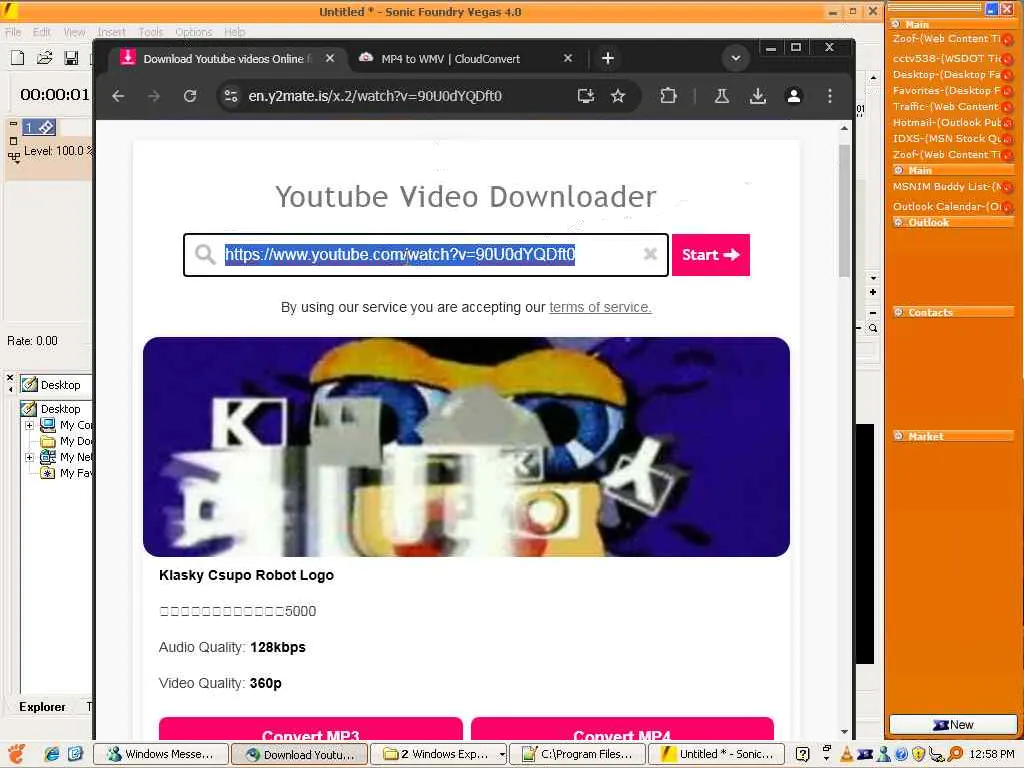The width and height of the screenshot is (1024, 768).
Task: Click the track maximize icon in Vegas track header
Action: pyautogui.click(x=13, y=140)
